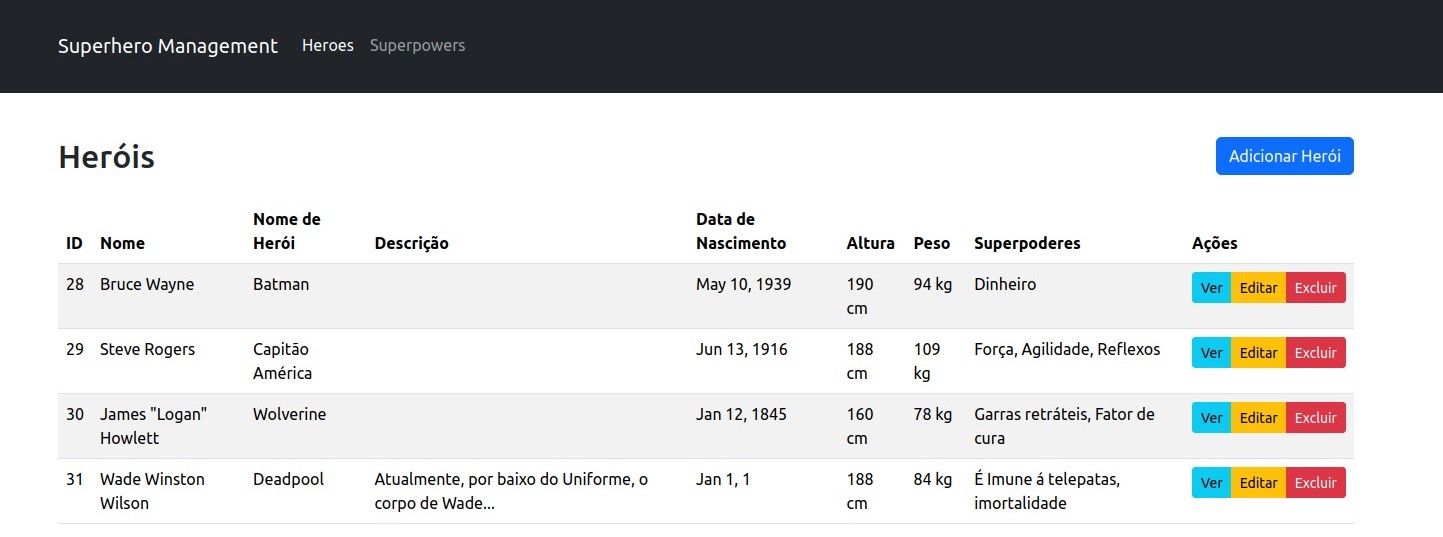This screenshot has width=1443, height=537.
Task: Edit Wolverine row with Editar button
Action: (x=1258, y=418)
